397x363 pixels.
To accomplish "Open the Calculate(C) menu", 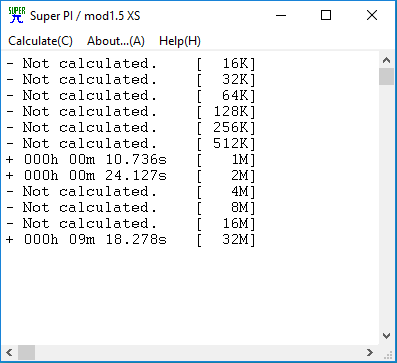I will (x=40, y=41).
